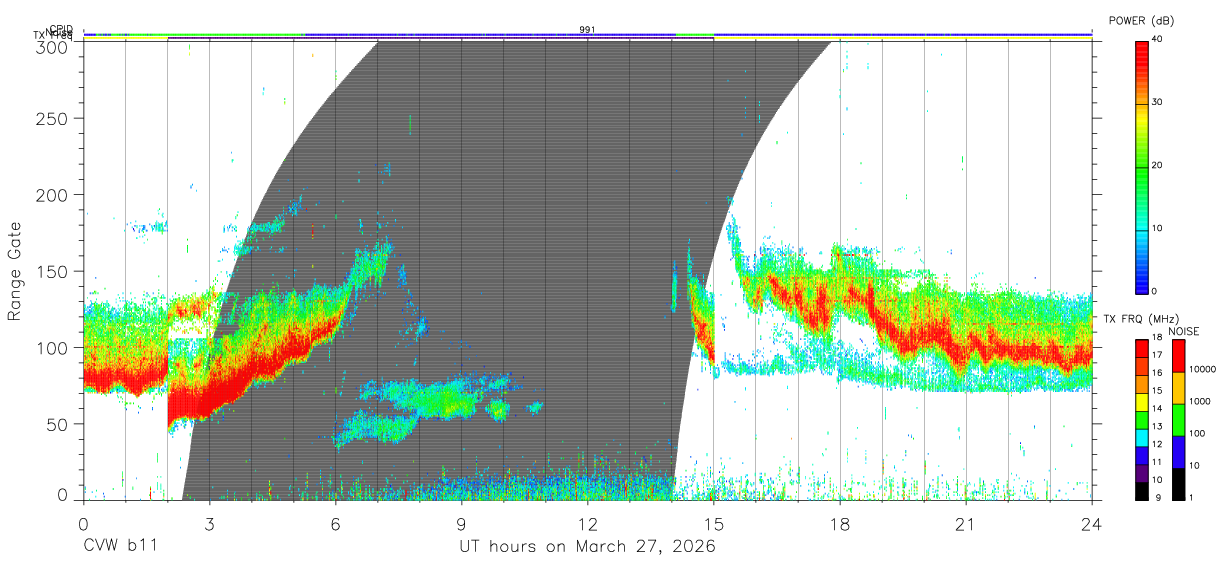Viewport: 1228px width, 567px height.
Task: Select x-axis tick label '12'
Action: [x=588, y=523]
